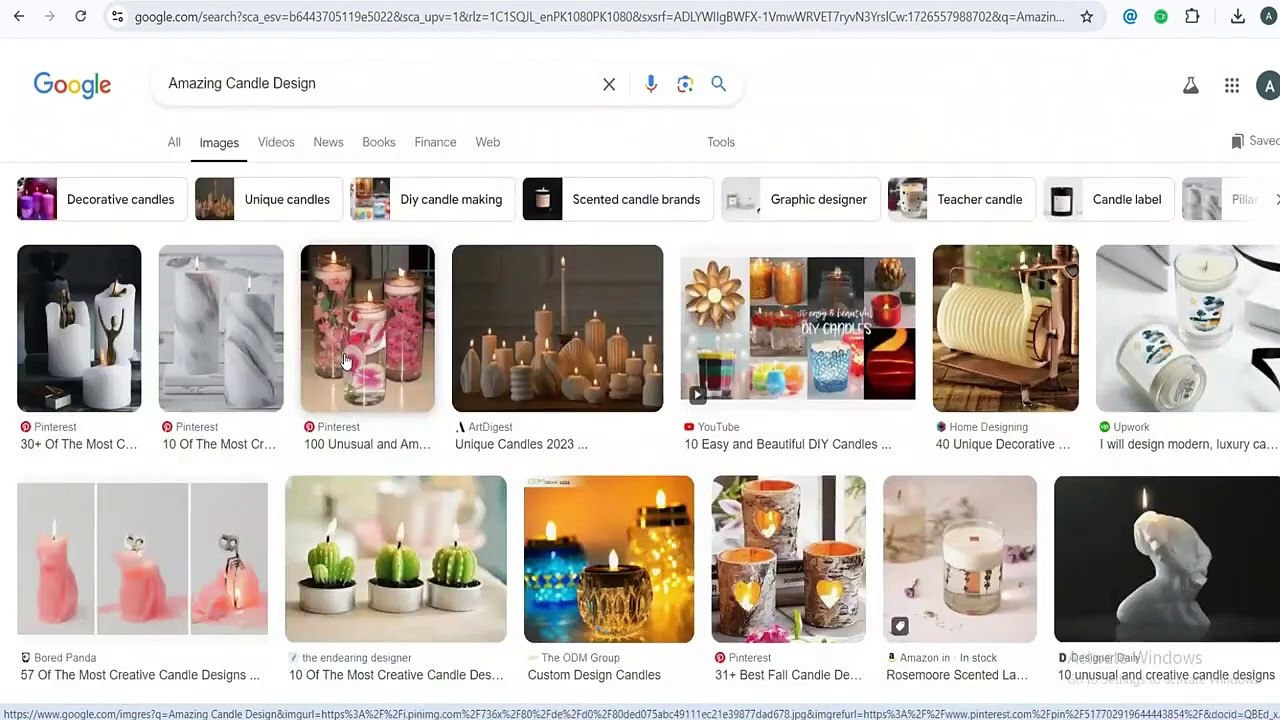Filter by Scented candle brands chip
This screenshot has height=720, width=1280.
[616, 199]
